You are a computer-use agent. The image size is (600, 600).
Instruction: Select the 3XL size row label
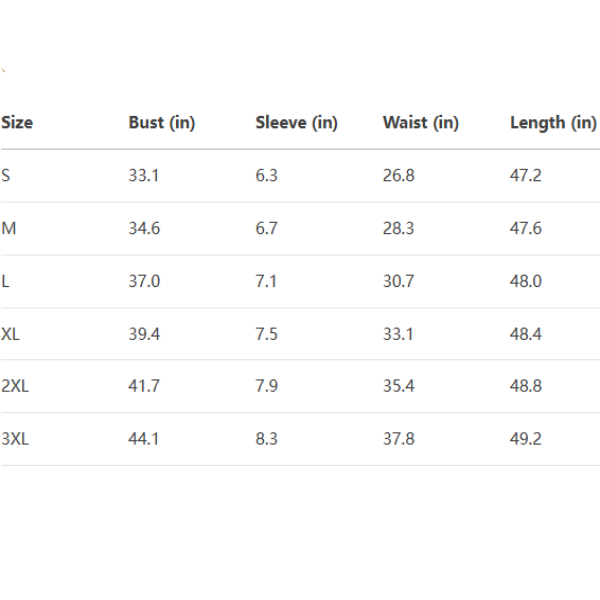point(15,439)
